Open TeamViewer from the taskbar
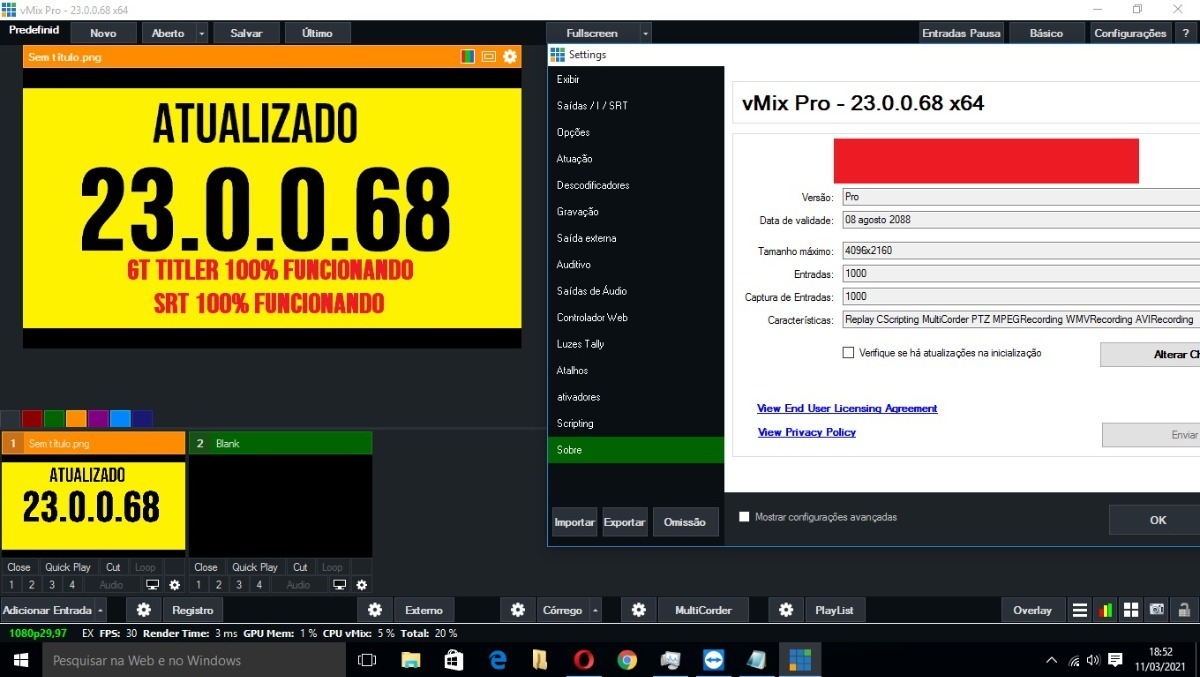The width and height of the screenshot is (1200, 677). pyautogui.click(x=714, y=660)
